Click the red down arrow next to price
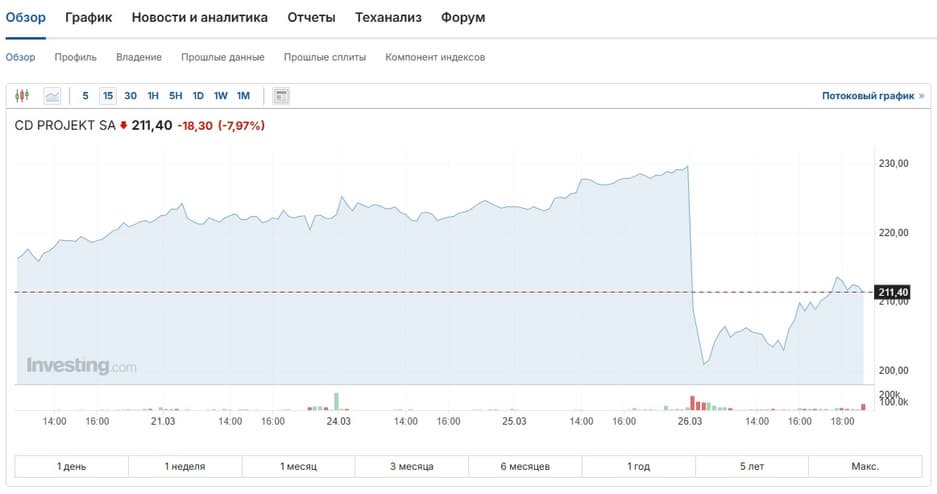 124,126
